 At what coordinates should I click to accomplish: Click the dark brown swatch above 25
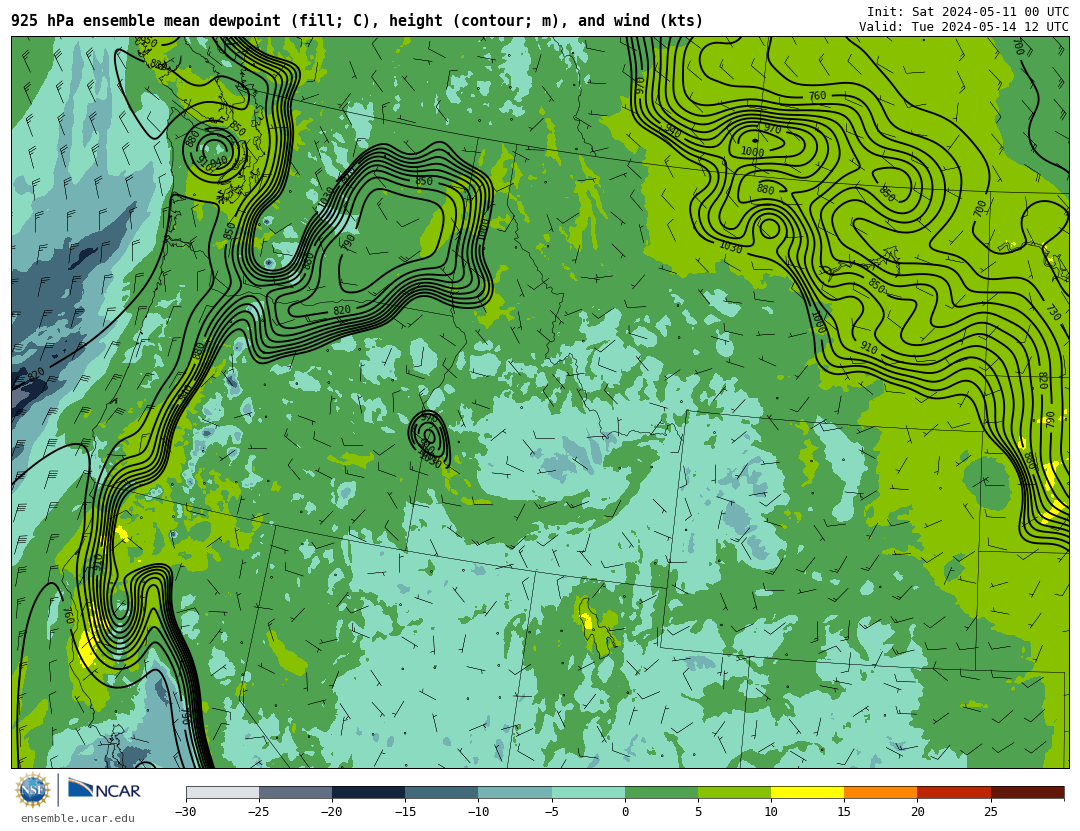(1027, 792)
